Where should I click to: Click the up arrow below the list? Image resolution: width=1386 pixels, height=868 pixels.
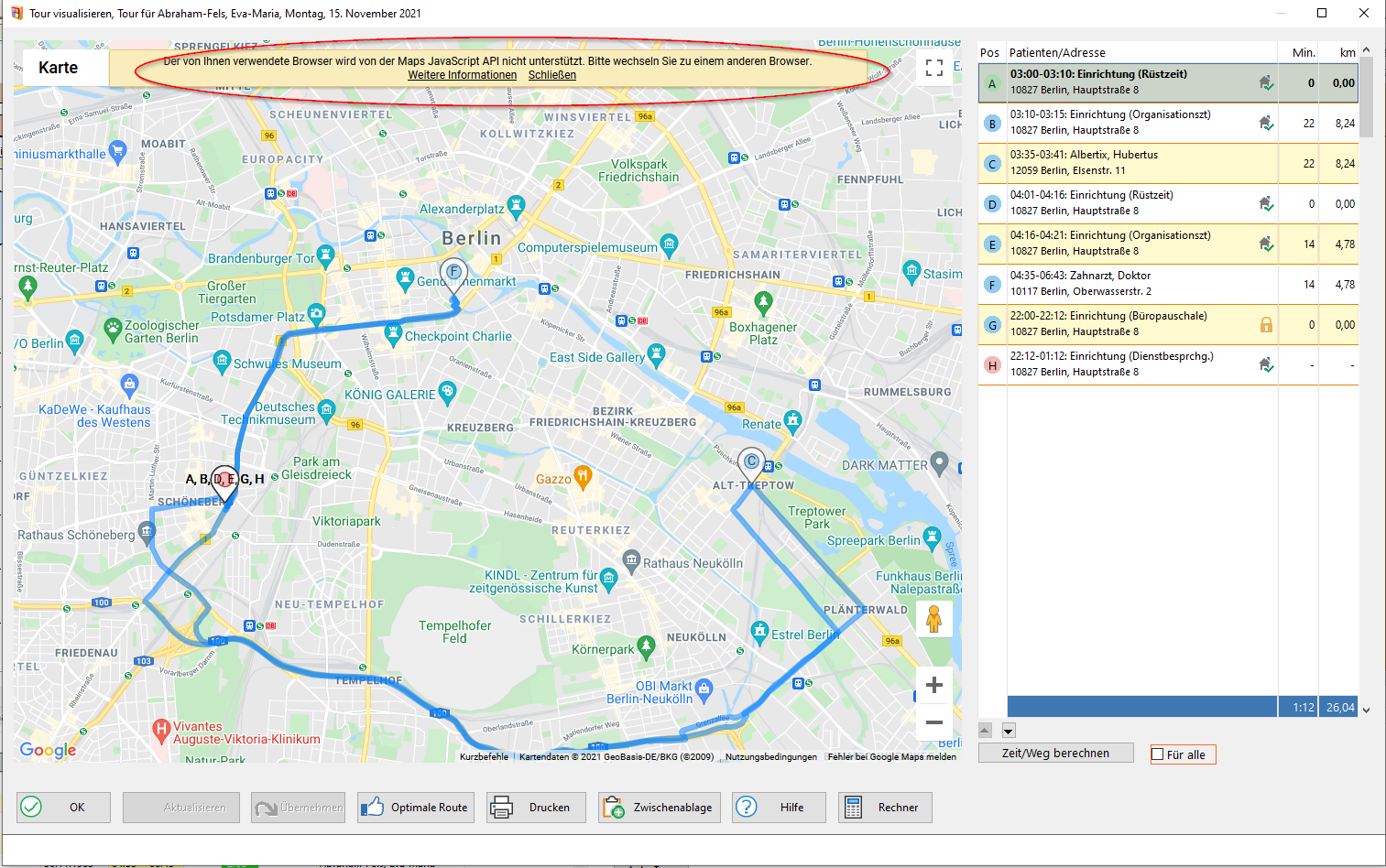click(x=986, y=731)
